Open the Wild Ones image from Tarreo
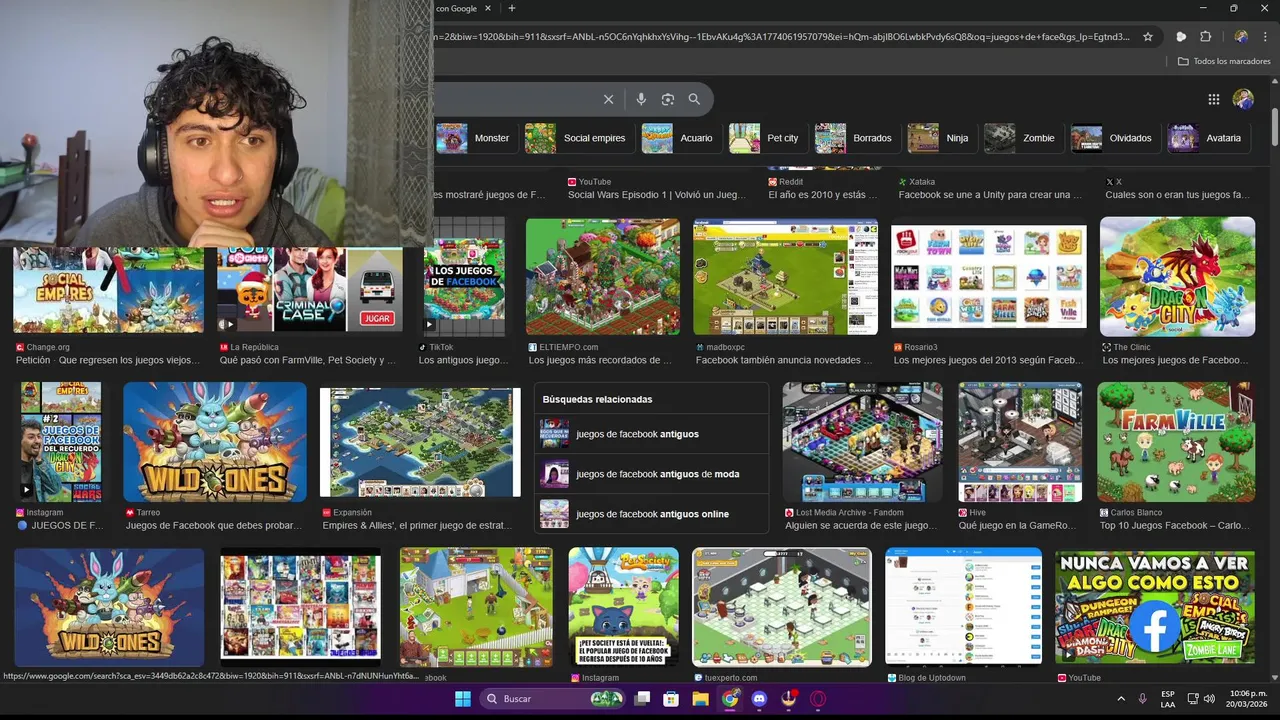 coord(215,442)
